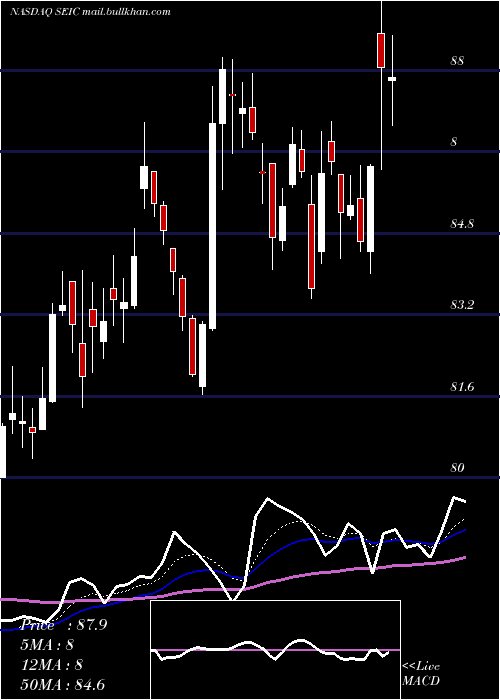500x700 pixels.
Task: Click the 50MA : 84.6 label
Action: click(x=63, y=685)
